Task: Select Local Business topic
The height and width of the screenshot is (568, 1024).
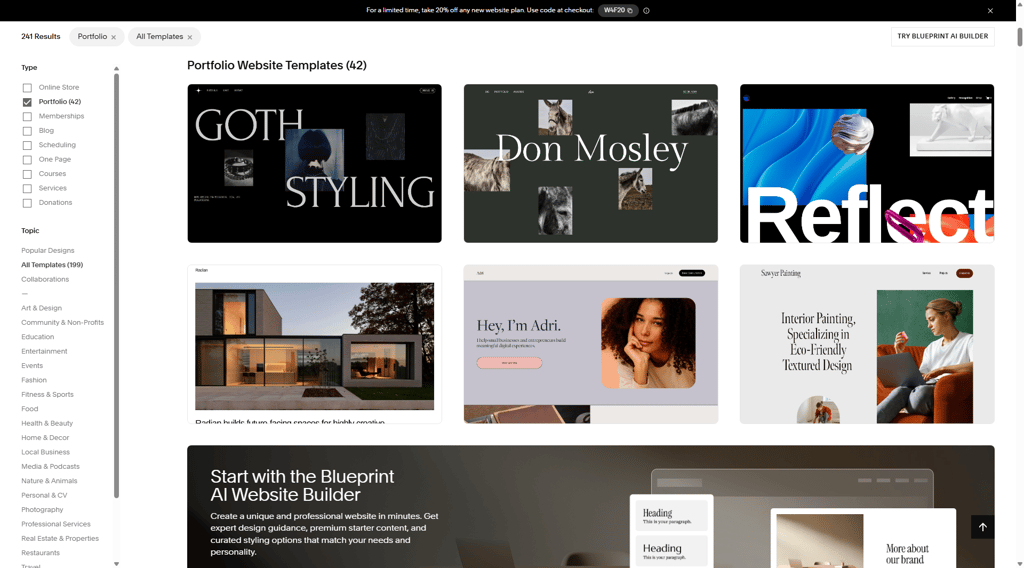Action: 45,452
